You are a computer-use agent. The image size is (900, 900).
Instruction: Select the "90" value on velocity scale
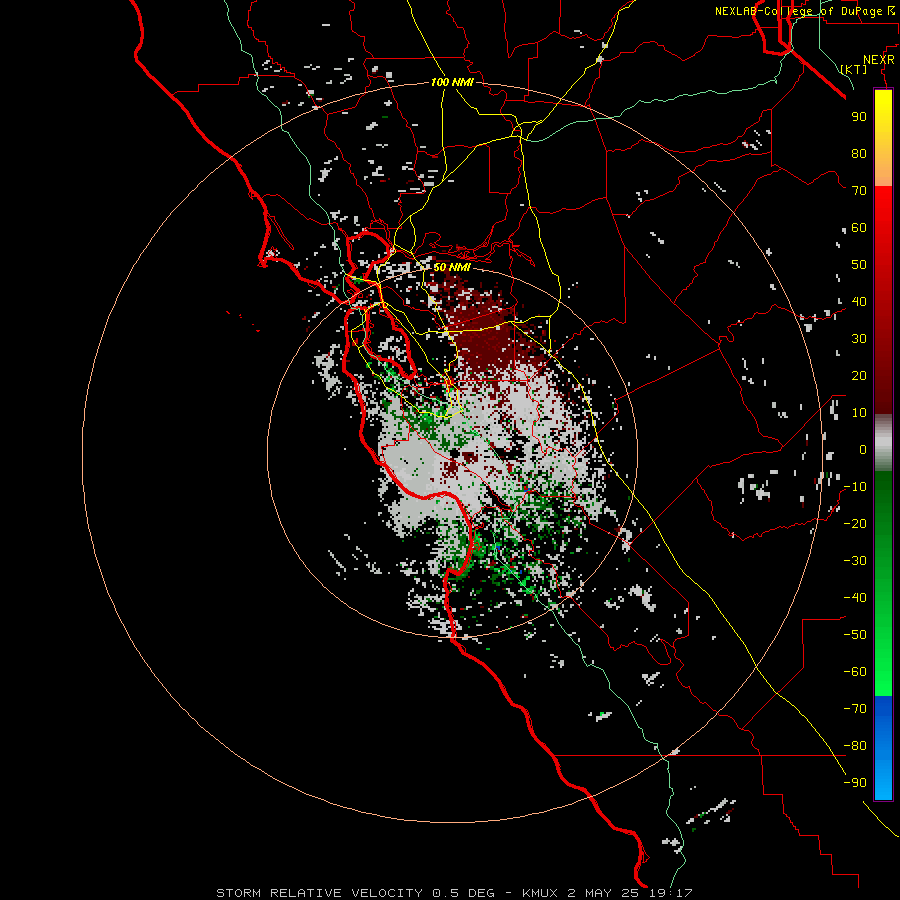859,117
